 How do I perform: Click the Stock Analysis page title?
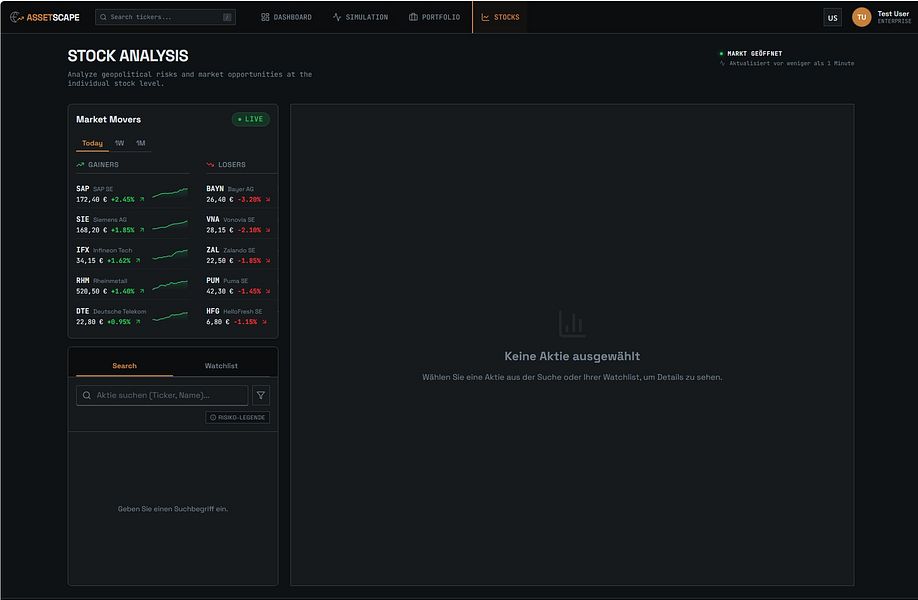point(128,56)
